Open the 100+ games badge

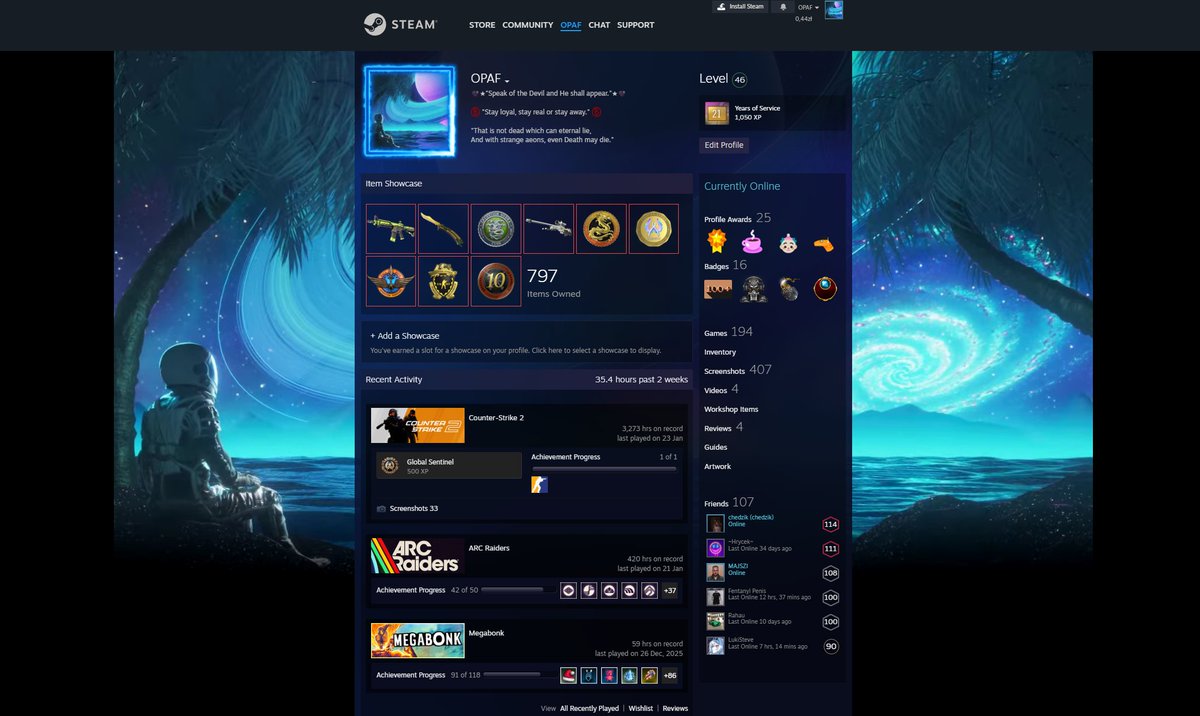(x=717, y=289)
